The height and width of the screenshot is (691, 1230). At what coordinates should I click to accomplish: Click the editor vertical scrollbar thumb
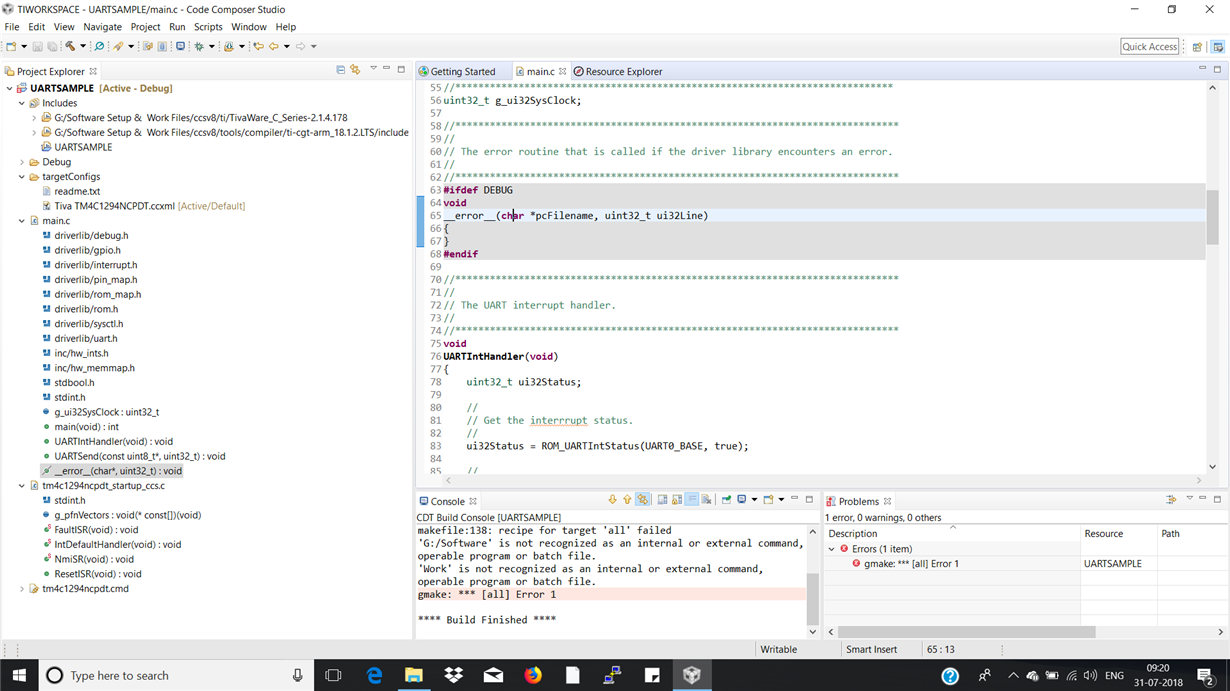pos(1212,215)
